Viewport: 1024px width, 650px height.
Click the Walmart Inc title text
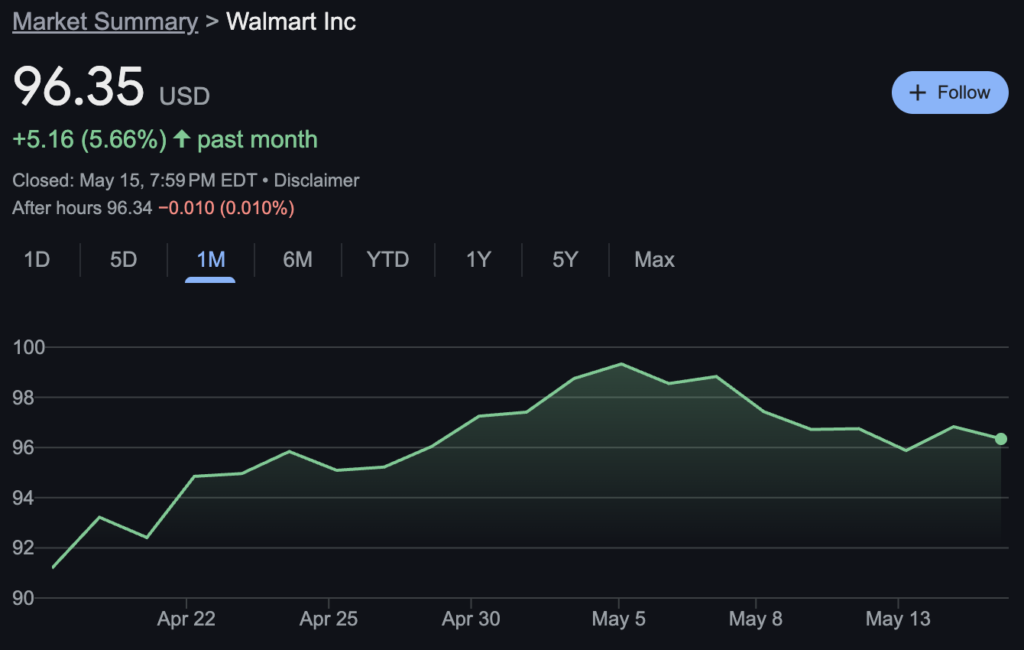click(x=291, y=22)
